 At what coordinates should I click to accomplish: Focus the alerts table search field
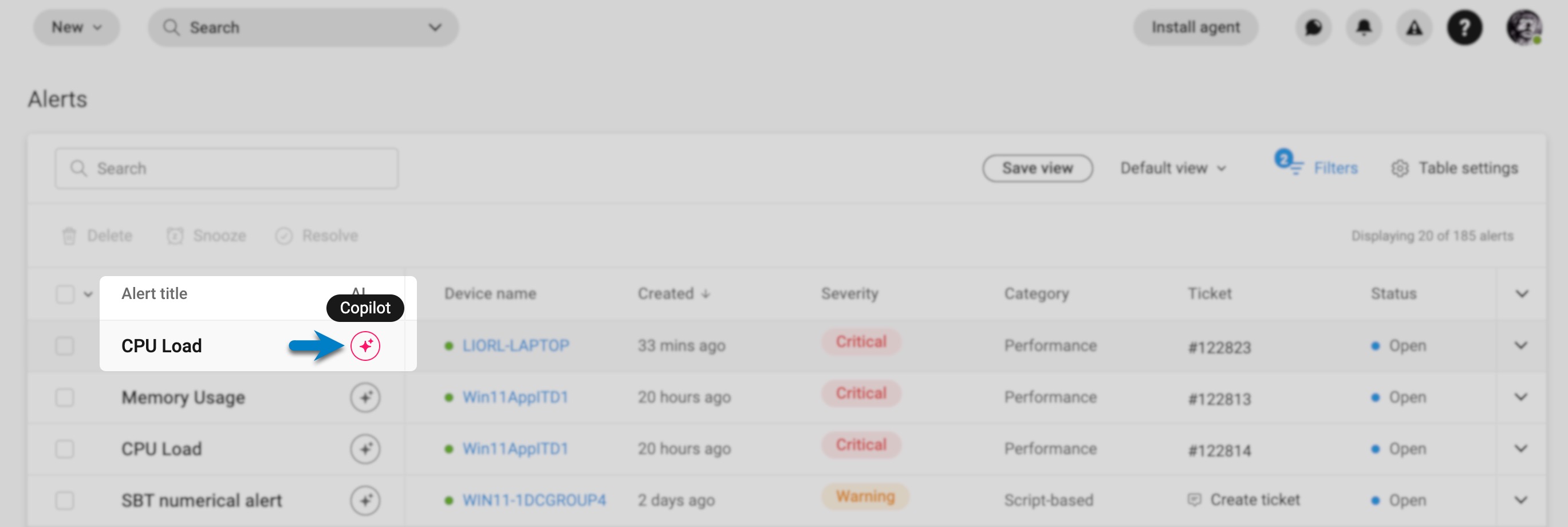pos(226,168)
